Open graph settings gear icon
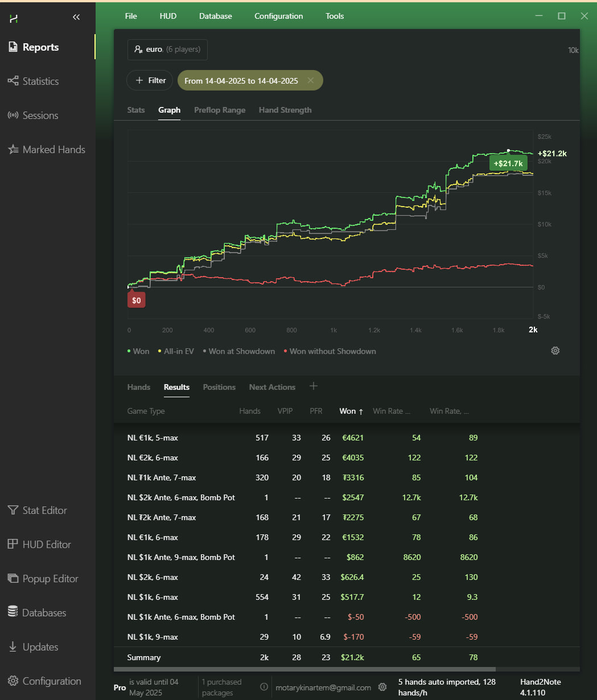The height and width of the screenshot is (700, 597). pyautogui.click(x=555, y=350)
